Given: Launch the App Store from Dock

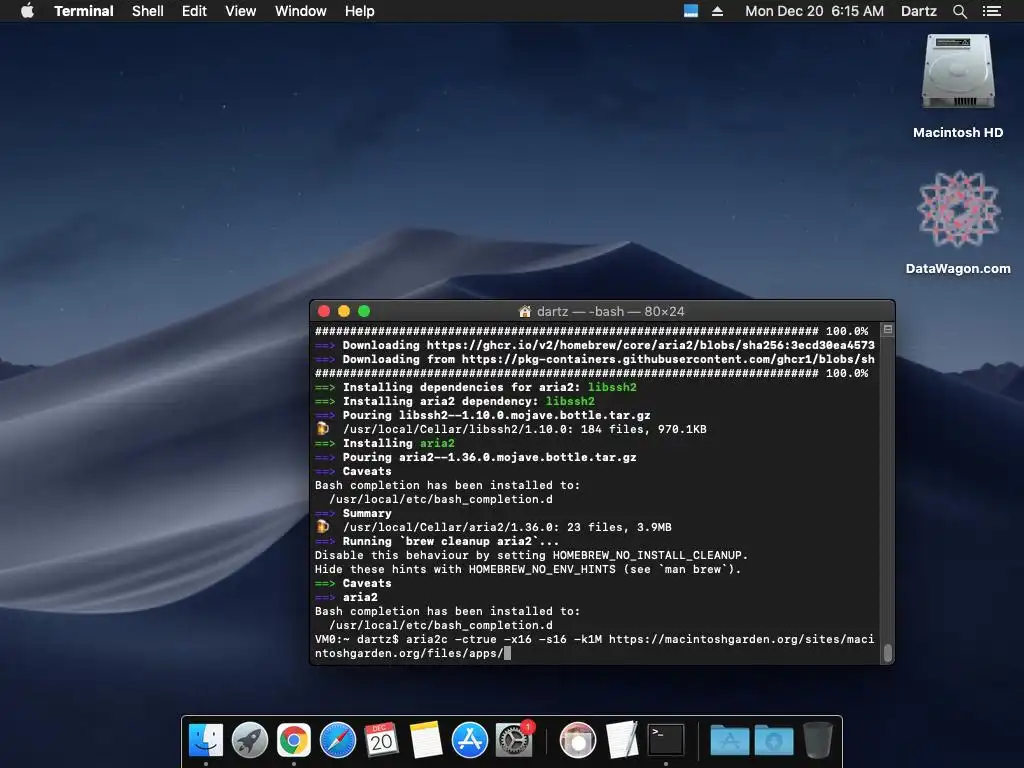Looking at the screenshot, I should pyautogui.click(x=470, y=741).
